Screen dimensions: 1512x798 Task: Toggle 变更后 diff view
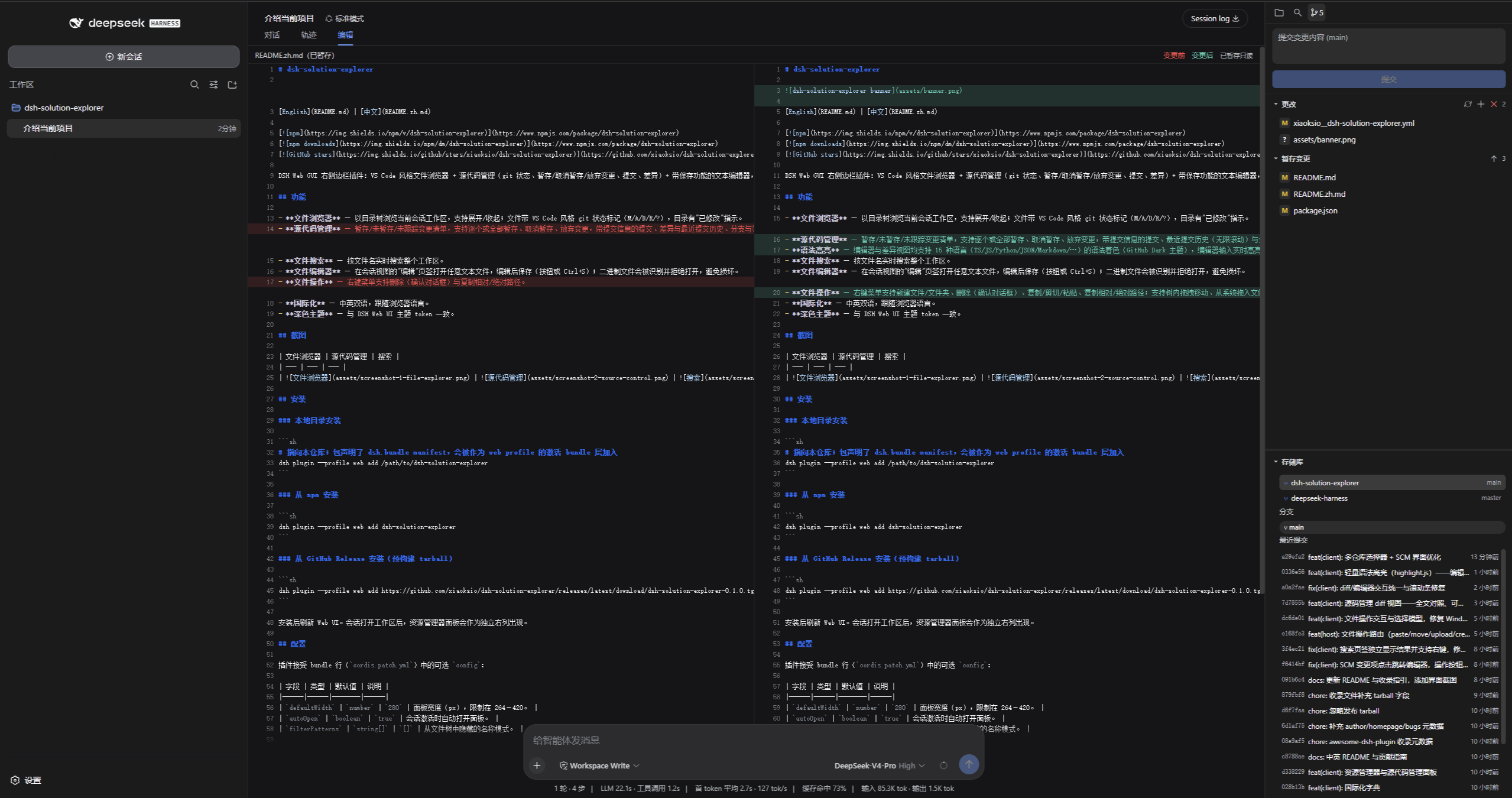1202,56
